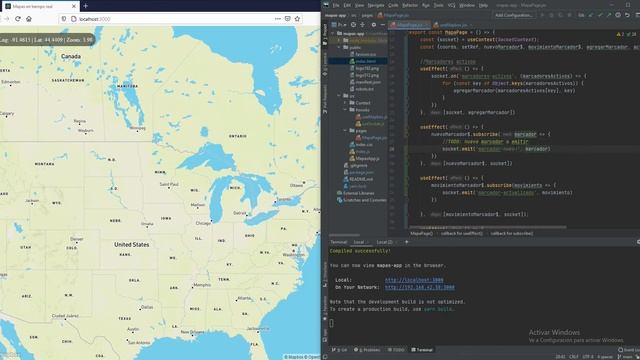This screenshot has width=640, height=360.
Task: Click the MapaPage() breadcrumb
Action: tap(421, 233)
